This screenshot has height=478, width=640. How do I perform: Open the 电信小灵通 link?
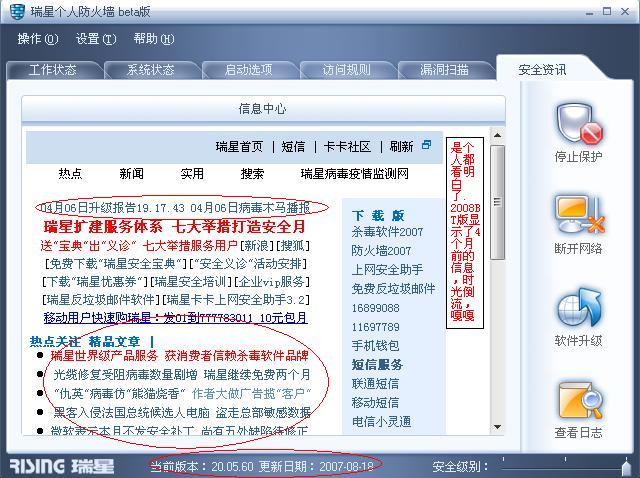click(381, 421)
